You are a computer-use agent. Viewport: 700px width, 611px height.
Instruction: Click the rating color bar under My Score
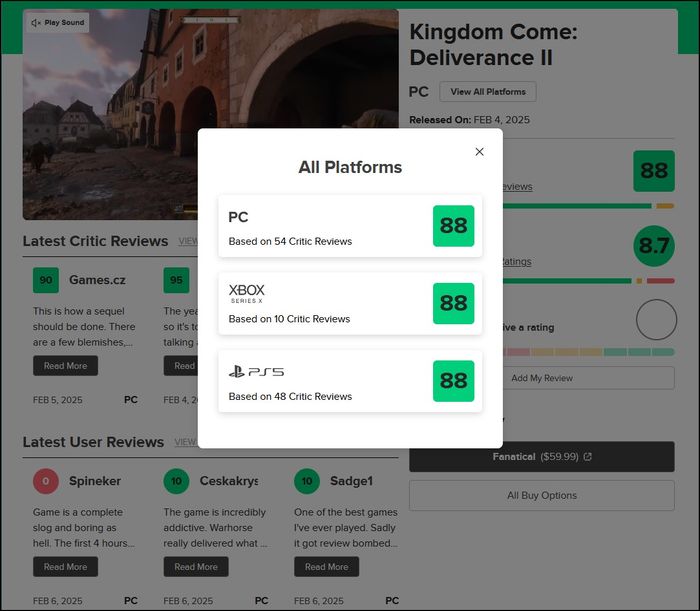point(589,352)
